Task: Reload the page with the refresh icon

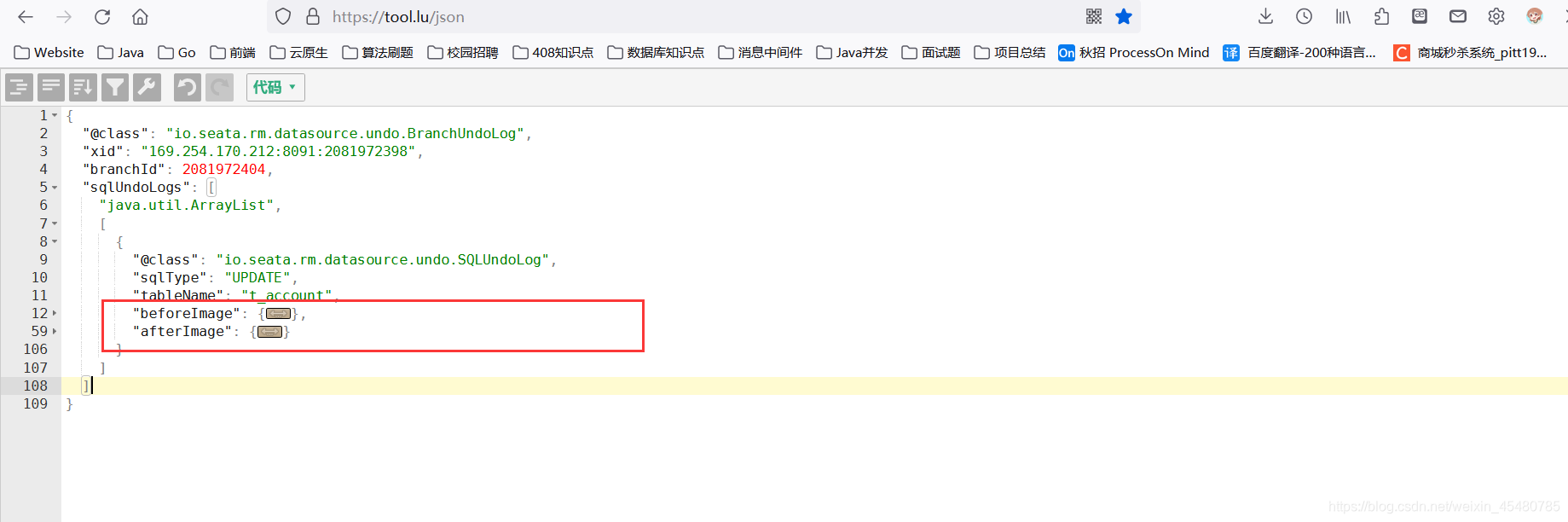Action: coord(102,16)
